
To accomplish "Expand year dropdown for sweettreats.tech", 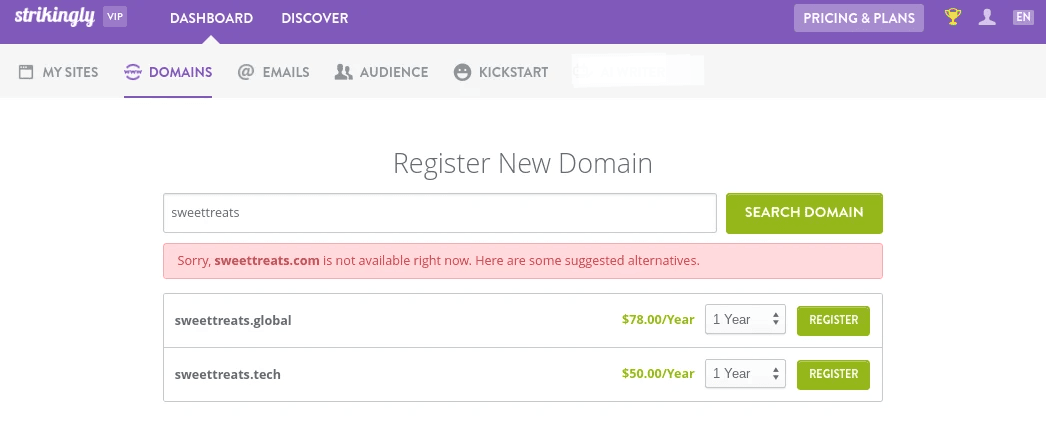I will point(745,374).
